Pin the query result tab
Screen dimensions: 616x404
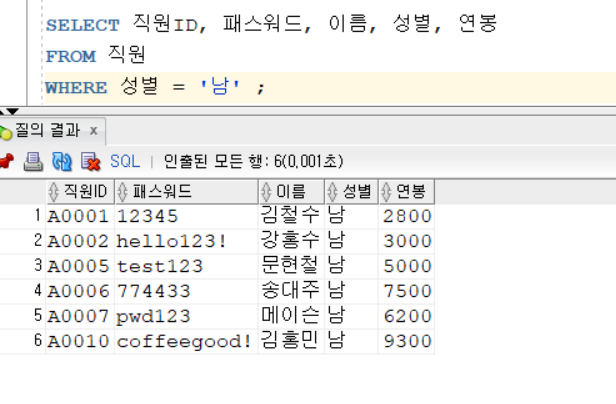pyautogui.click(x=6, y=162)
